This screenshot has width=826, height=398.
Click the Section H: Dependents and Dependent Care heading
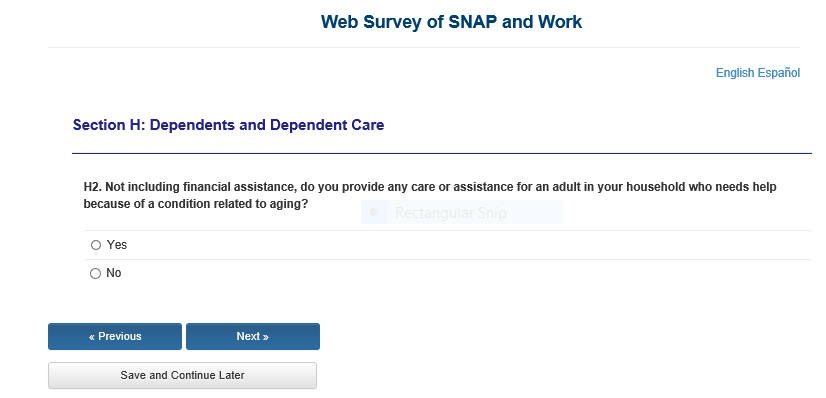pos(229,125)
